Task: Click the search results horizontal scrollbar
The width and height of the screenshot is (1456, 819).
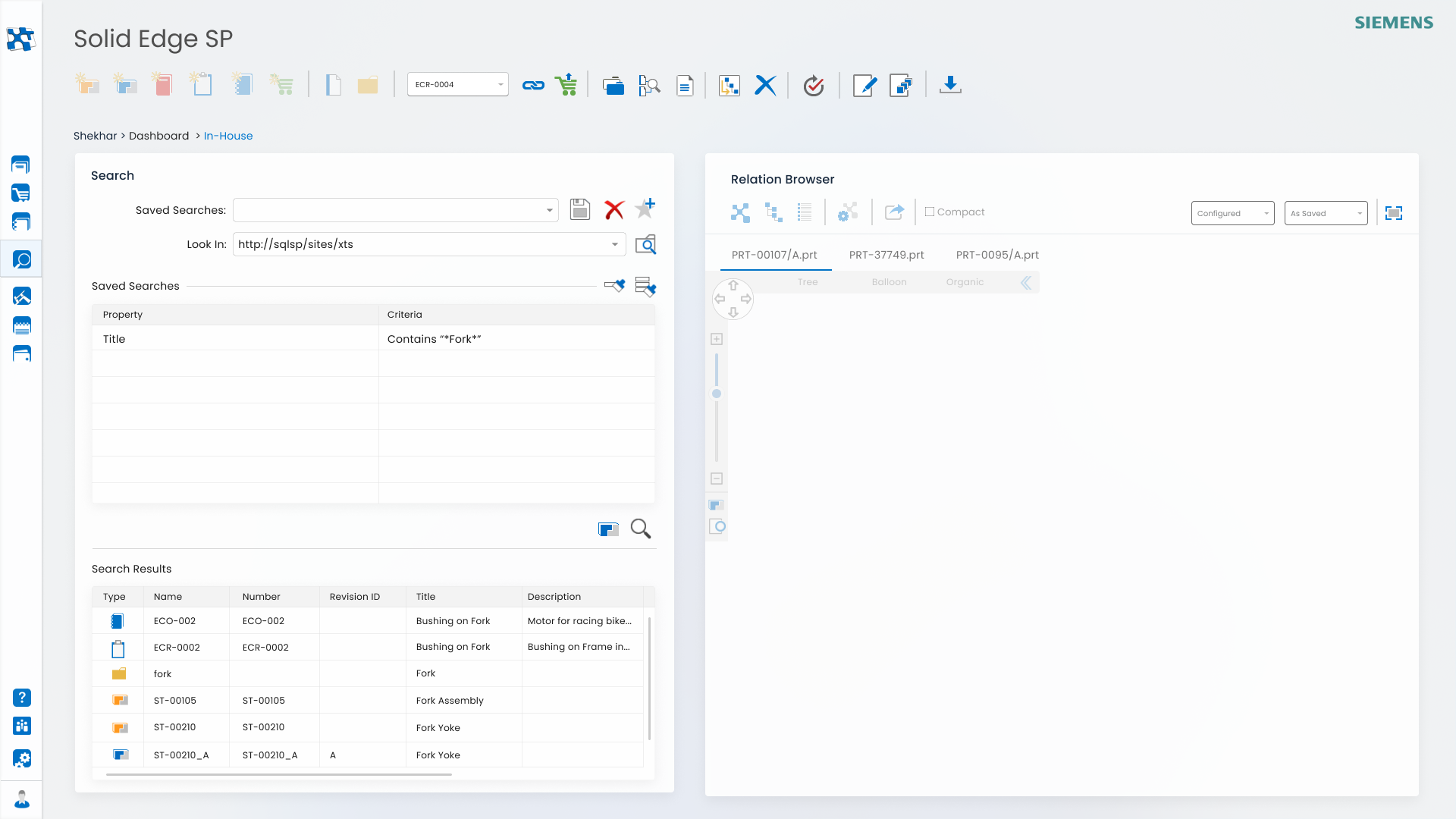Action: click(279, 774)
